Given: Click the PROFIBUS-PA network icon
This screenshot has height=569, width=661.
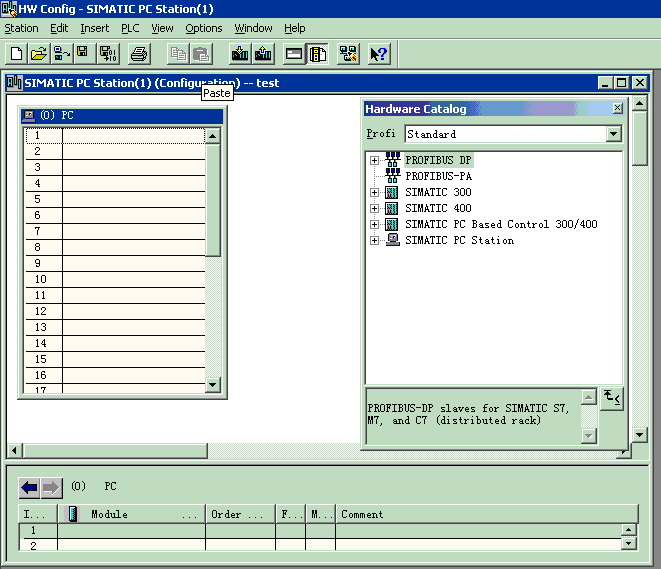Looking at the screenshot, I should (392, 176).
